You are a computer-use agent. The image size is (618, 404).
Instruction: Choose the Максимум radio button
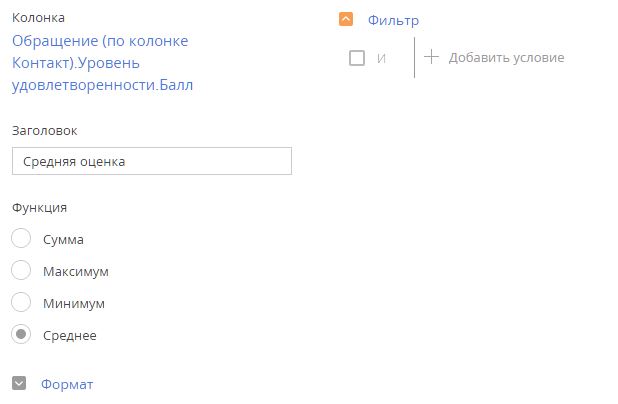(x=21, y=270)
